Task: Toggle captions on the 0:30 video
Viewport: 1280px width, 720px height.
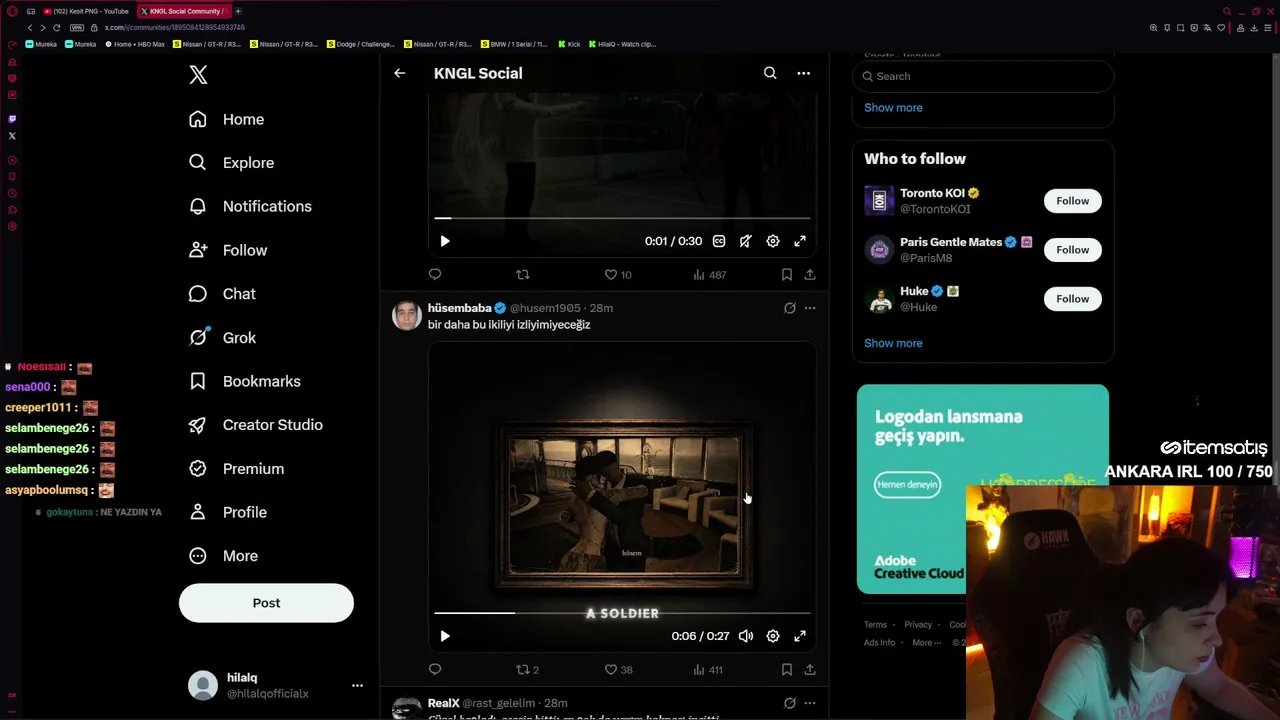Action: click(719, 241)
